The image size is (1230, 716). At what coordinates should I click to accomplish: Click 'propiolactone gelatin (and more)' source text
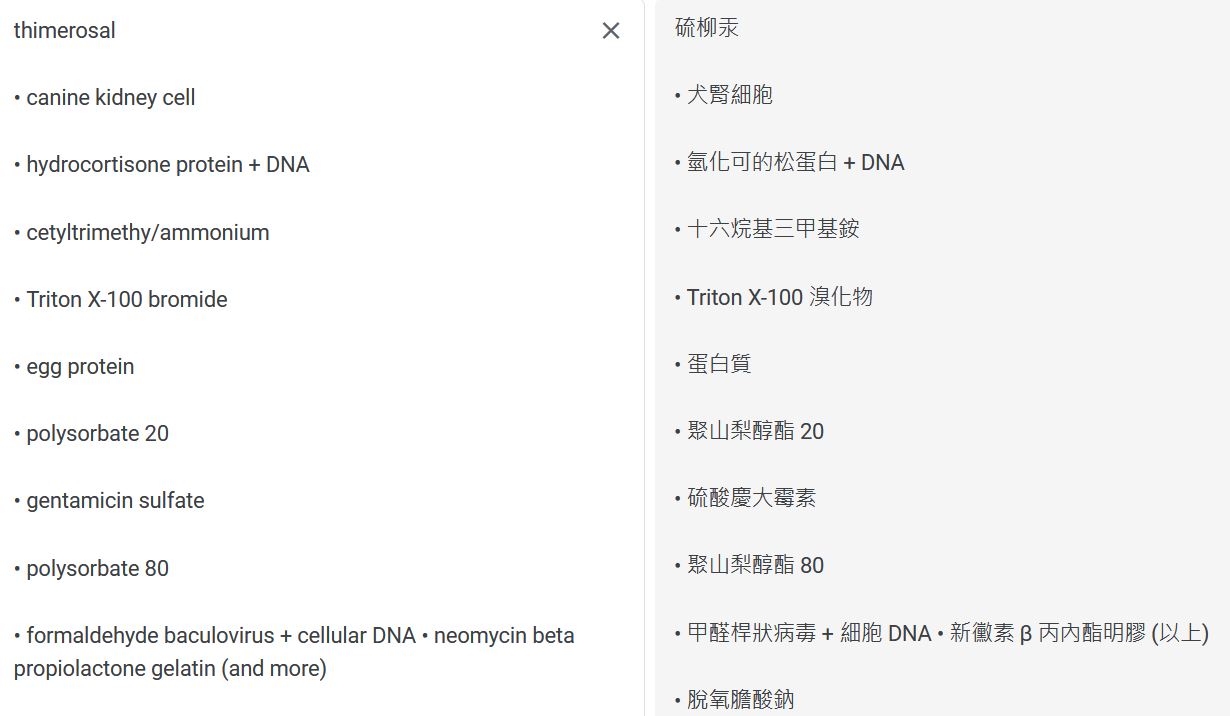tap(170, 669)
